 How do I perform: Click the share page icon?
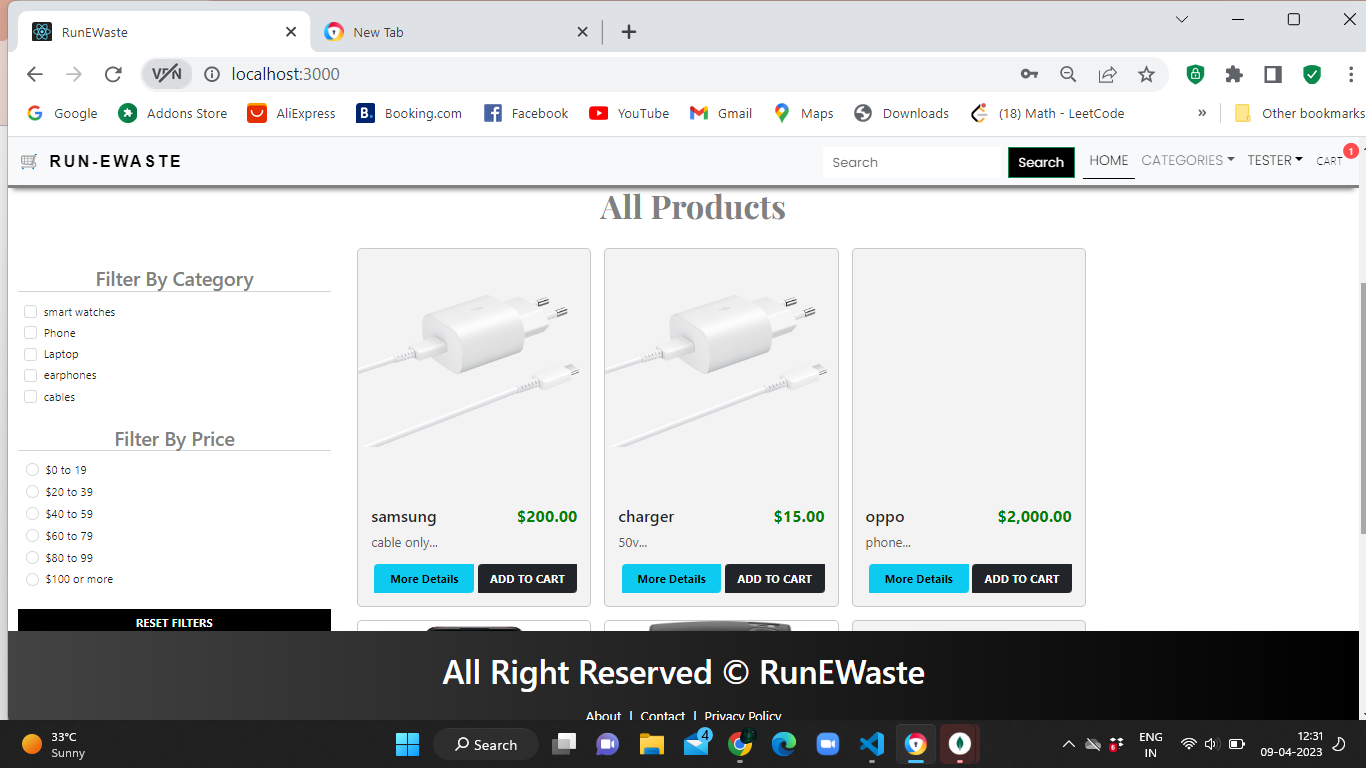(1107, 74)
